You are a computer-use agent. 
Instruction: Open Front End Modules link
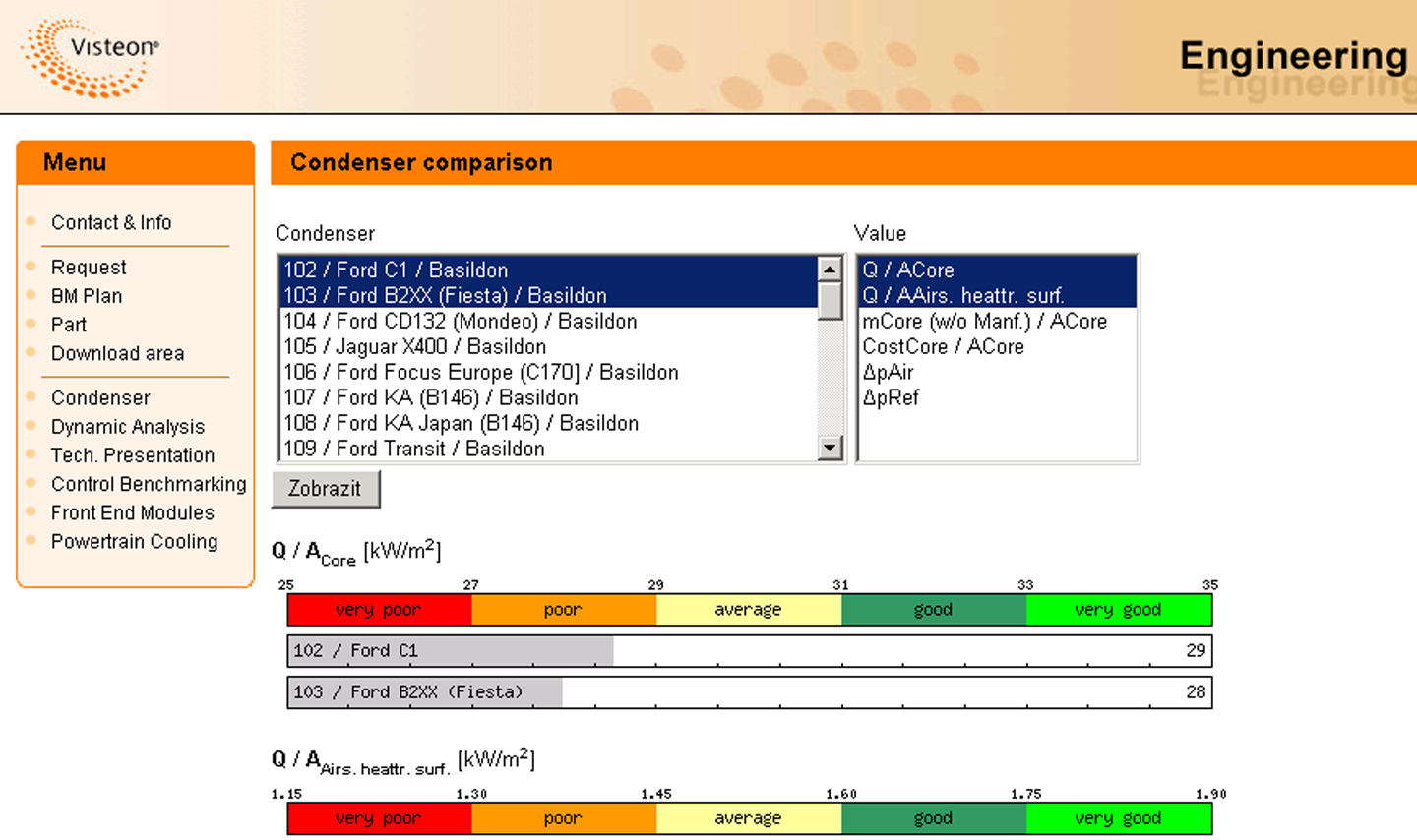(133, 512)
